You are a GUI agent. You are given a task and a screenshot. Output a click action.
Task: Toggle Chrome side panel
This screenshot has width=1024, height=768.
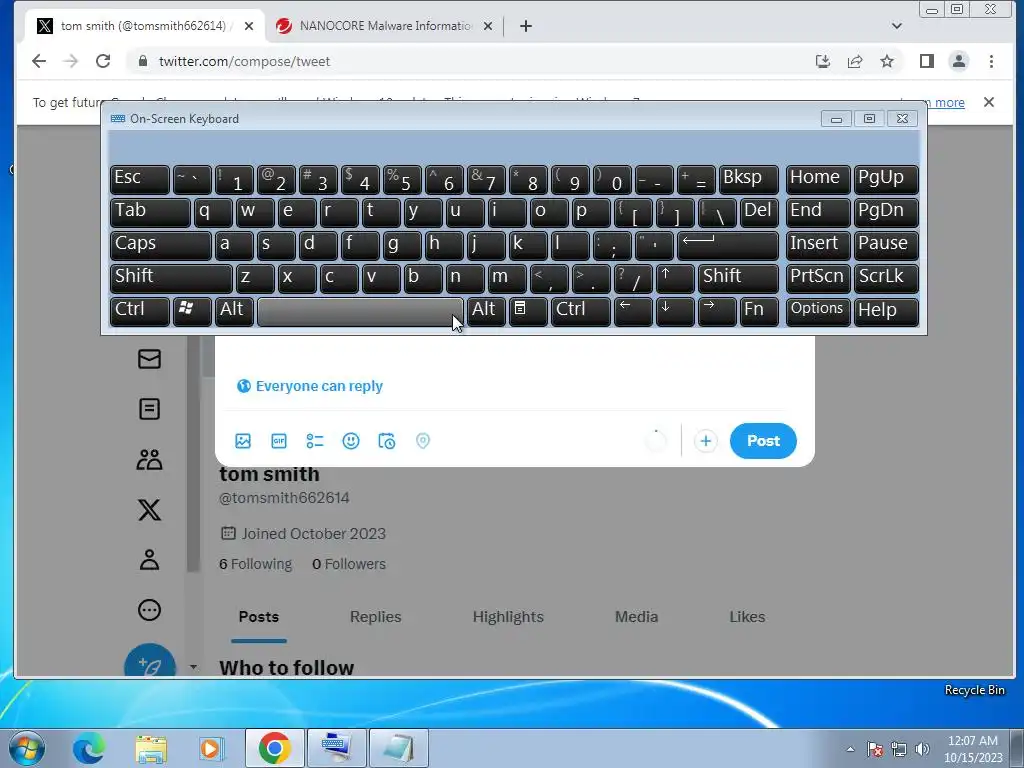point(927,61)
